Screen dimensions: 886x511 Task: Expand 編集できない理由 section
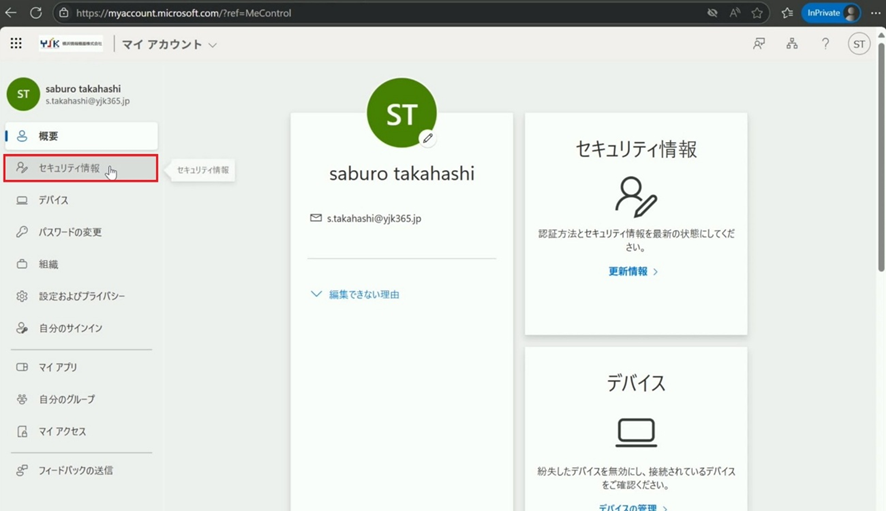click(x=356, y=294)
